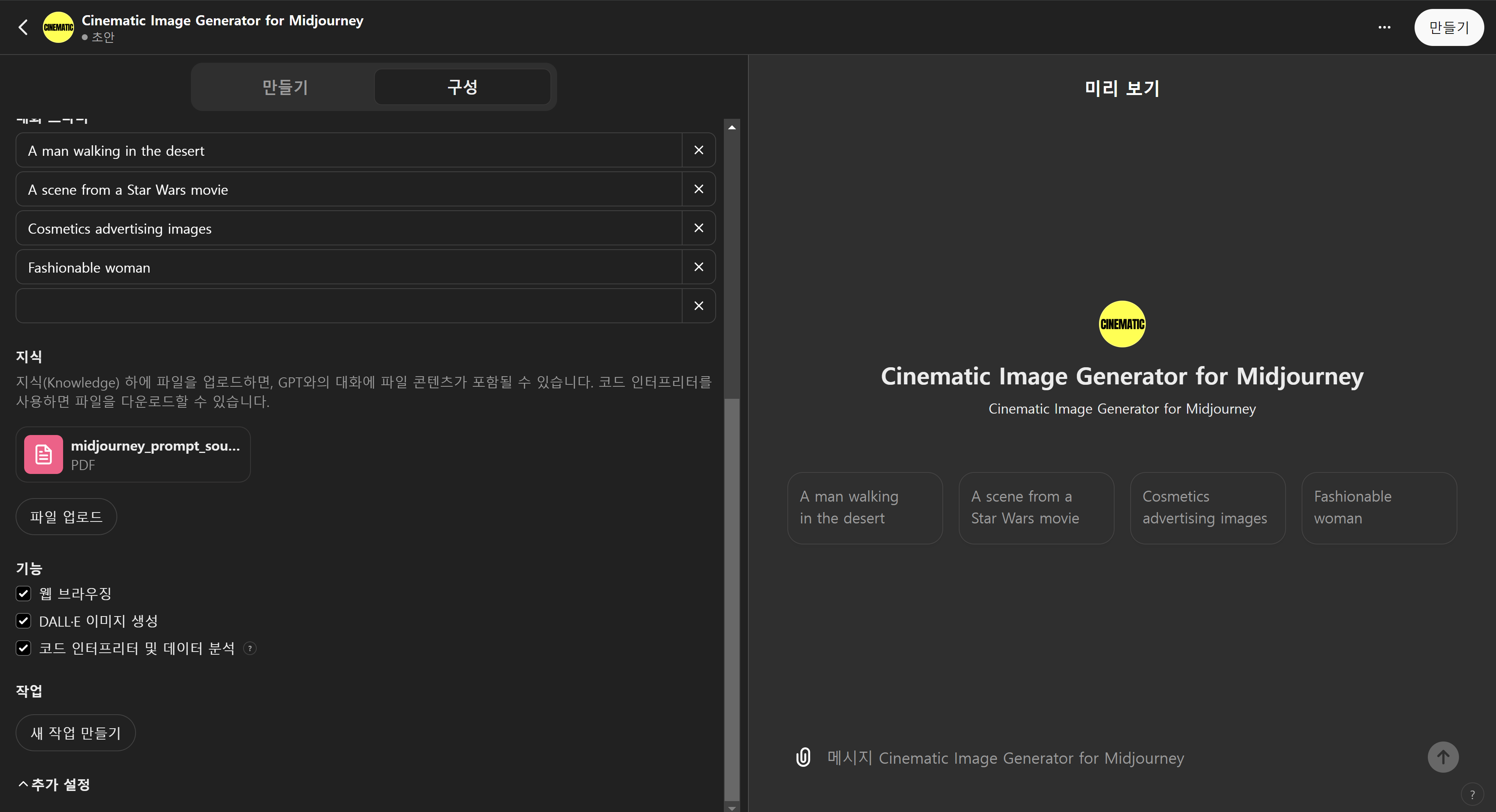Viewport: 1496px width, 812px height.
Task: Toggle the DALL·E 이미지 생성 checkbox
Action: point(23,621)
